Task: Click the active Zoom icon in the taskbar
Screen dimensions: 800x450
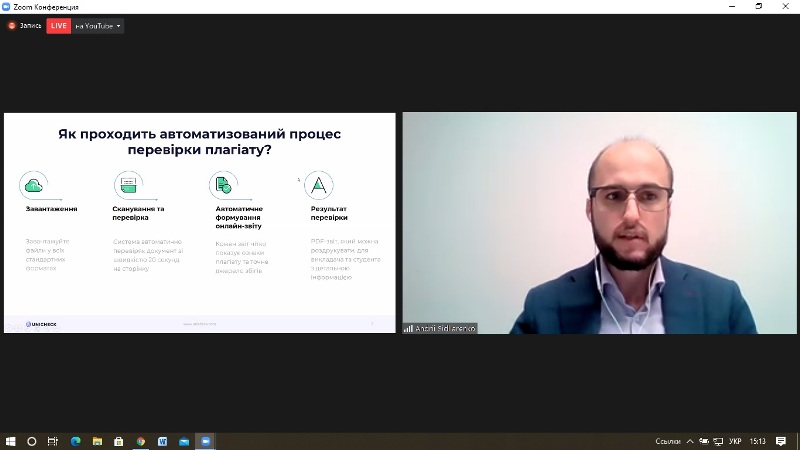Action: tap(206, 441)
